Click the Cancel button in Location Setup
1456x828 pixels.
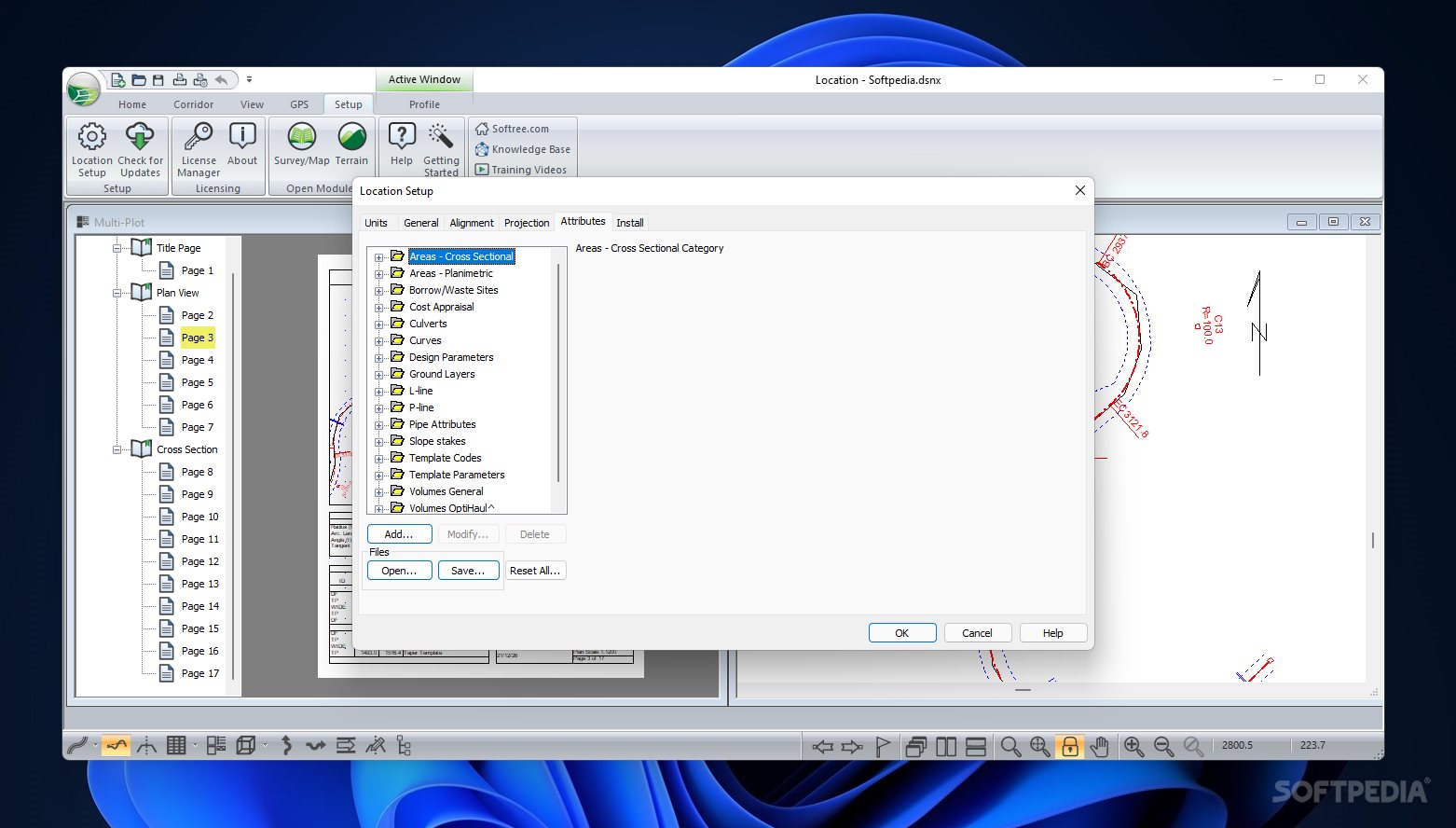click(977, 633)
